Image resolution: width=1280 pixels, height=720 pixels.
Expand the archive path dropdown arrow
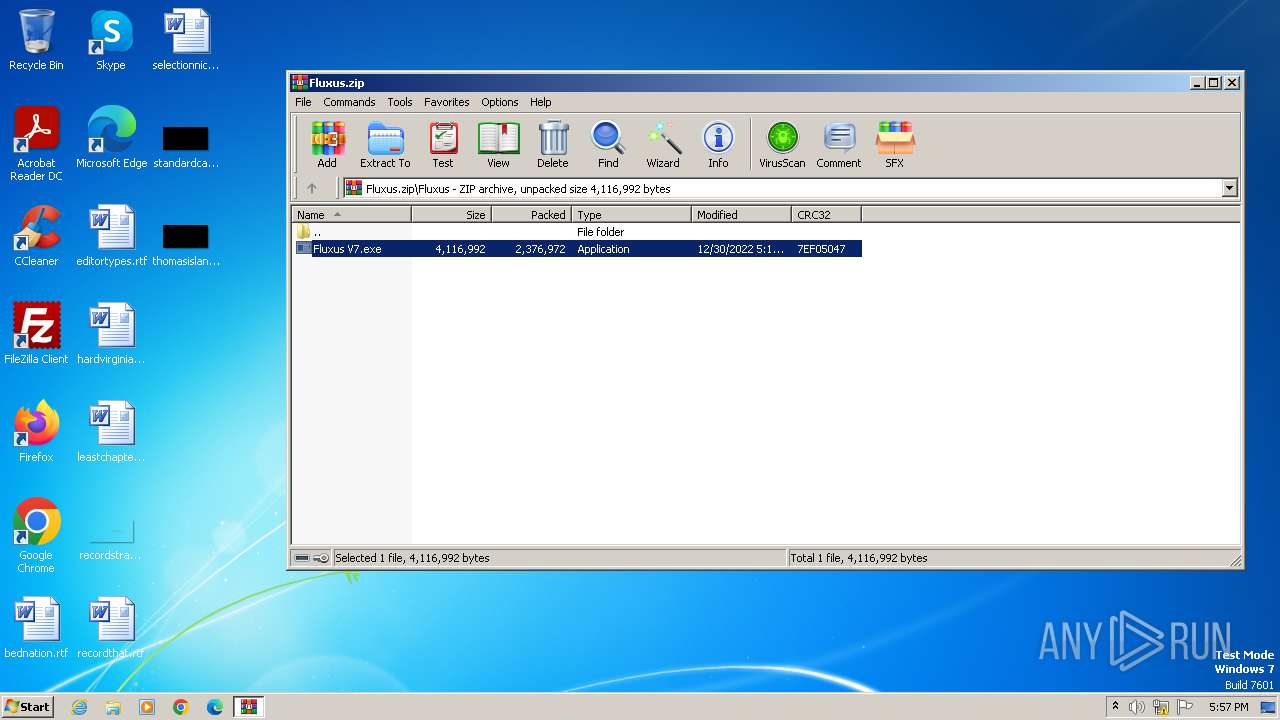(1230, 188)
